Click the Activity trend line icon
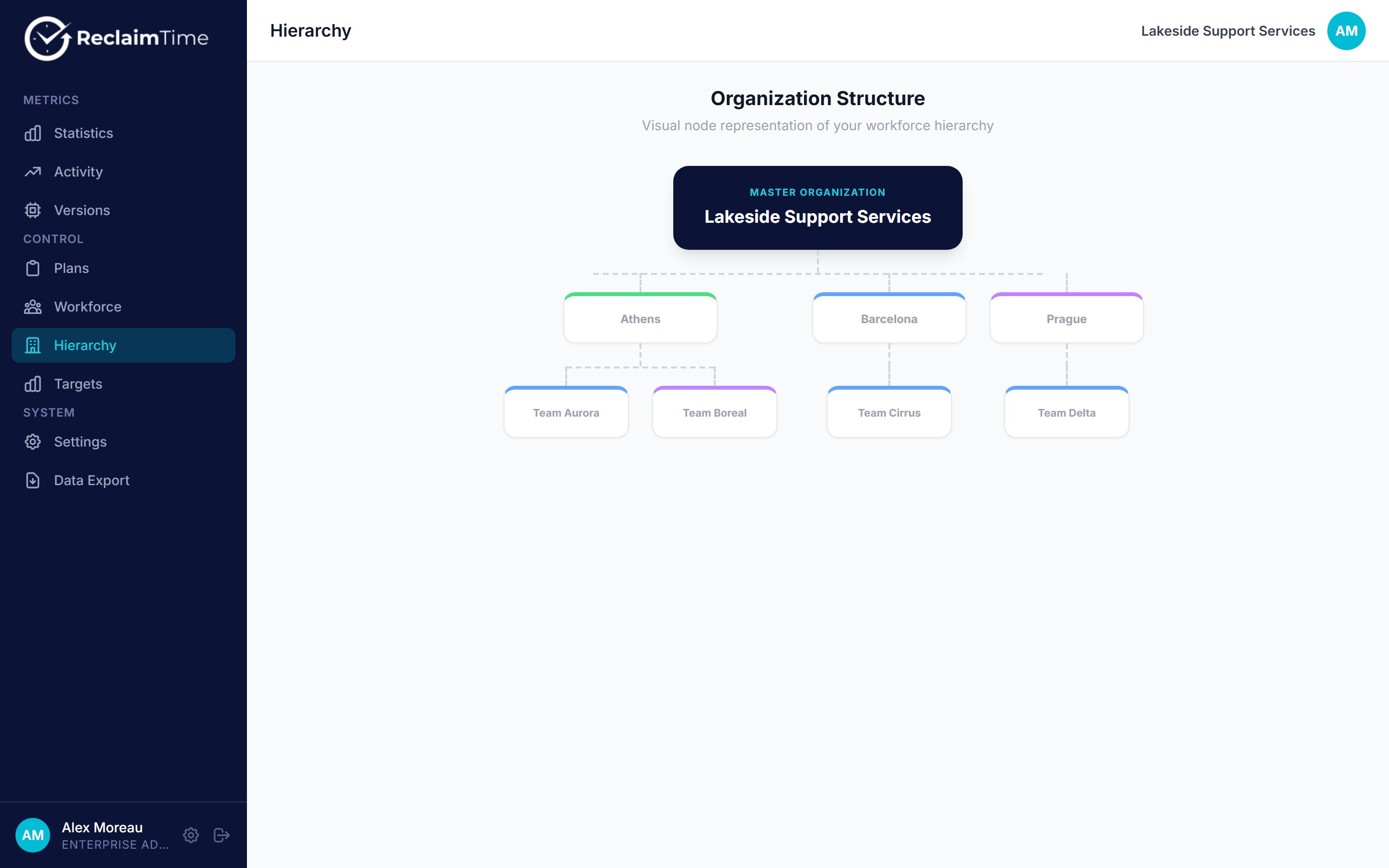The height and width of the screenshot is (868, 1389). click(33, 172)
